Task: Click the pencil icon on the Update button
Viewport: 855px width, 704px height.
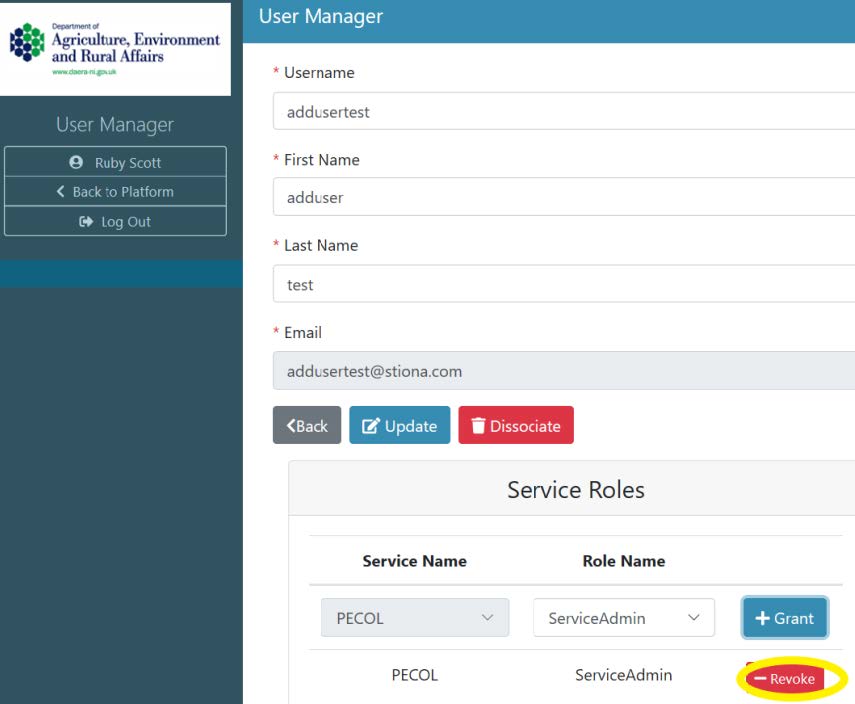Action: (370, 425)
